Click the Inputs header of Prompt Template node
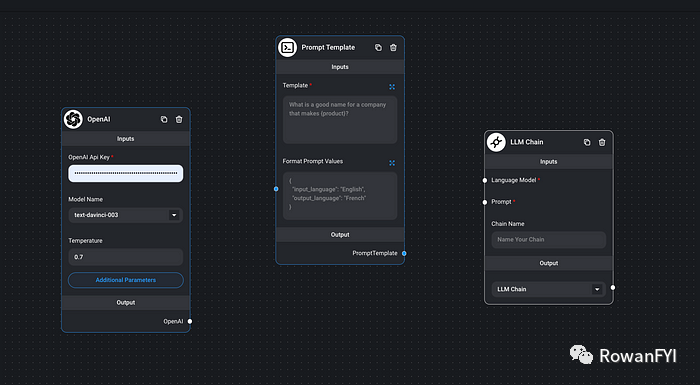This screenshot has height=385, width=700. tap(340, 67)
